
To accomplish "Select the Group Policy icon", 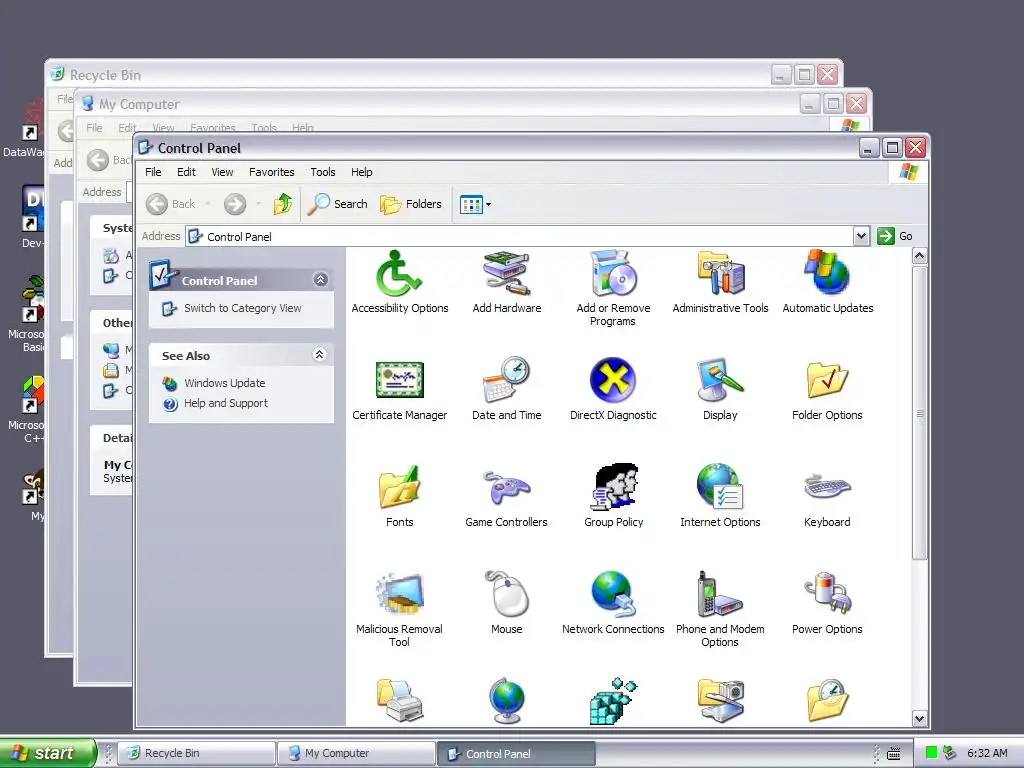I will (x=613, y=496).
